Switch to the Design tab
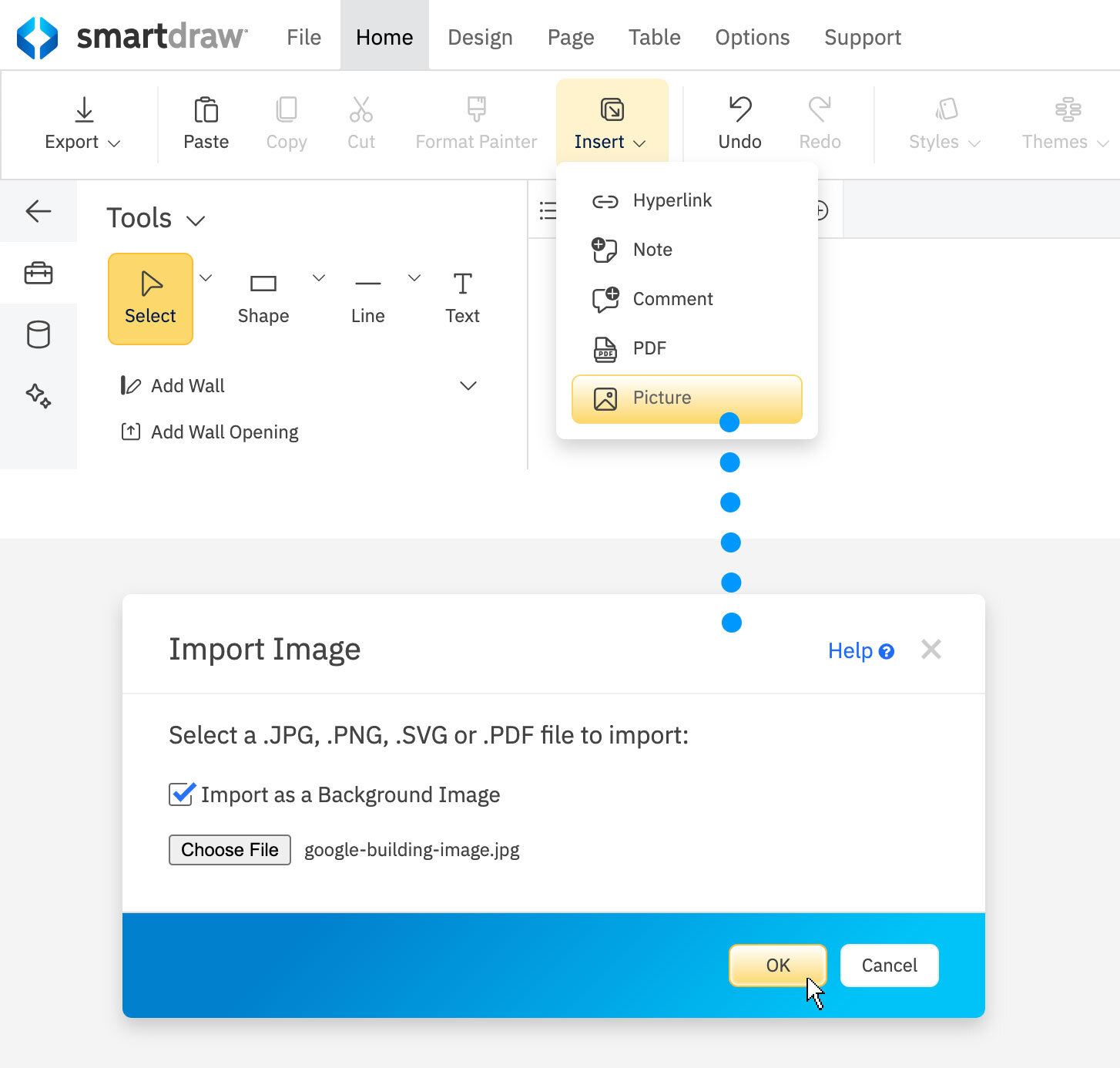The width and height of the screenshot is (1120, 1068). [479, 36]
